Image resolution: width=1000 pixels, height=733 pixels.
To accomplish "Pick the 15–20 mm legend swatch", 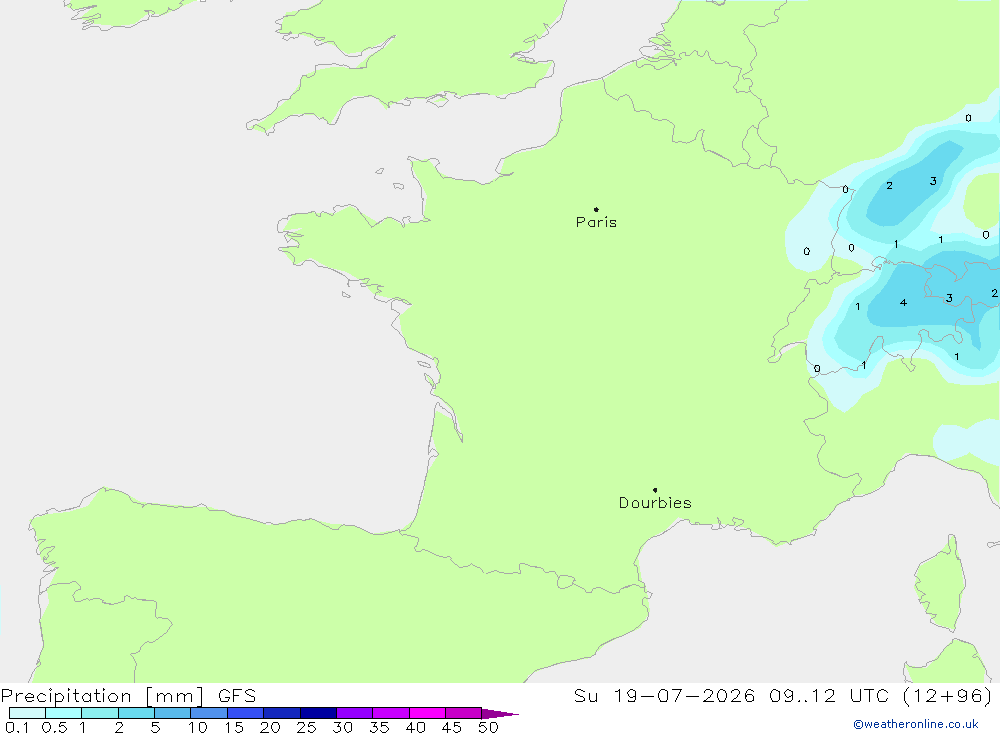I will tap(246, 713).
